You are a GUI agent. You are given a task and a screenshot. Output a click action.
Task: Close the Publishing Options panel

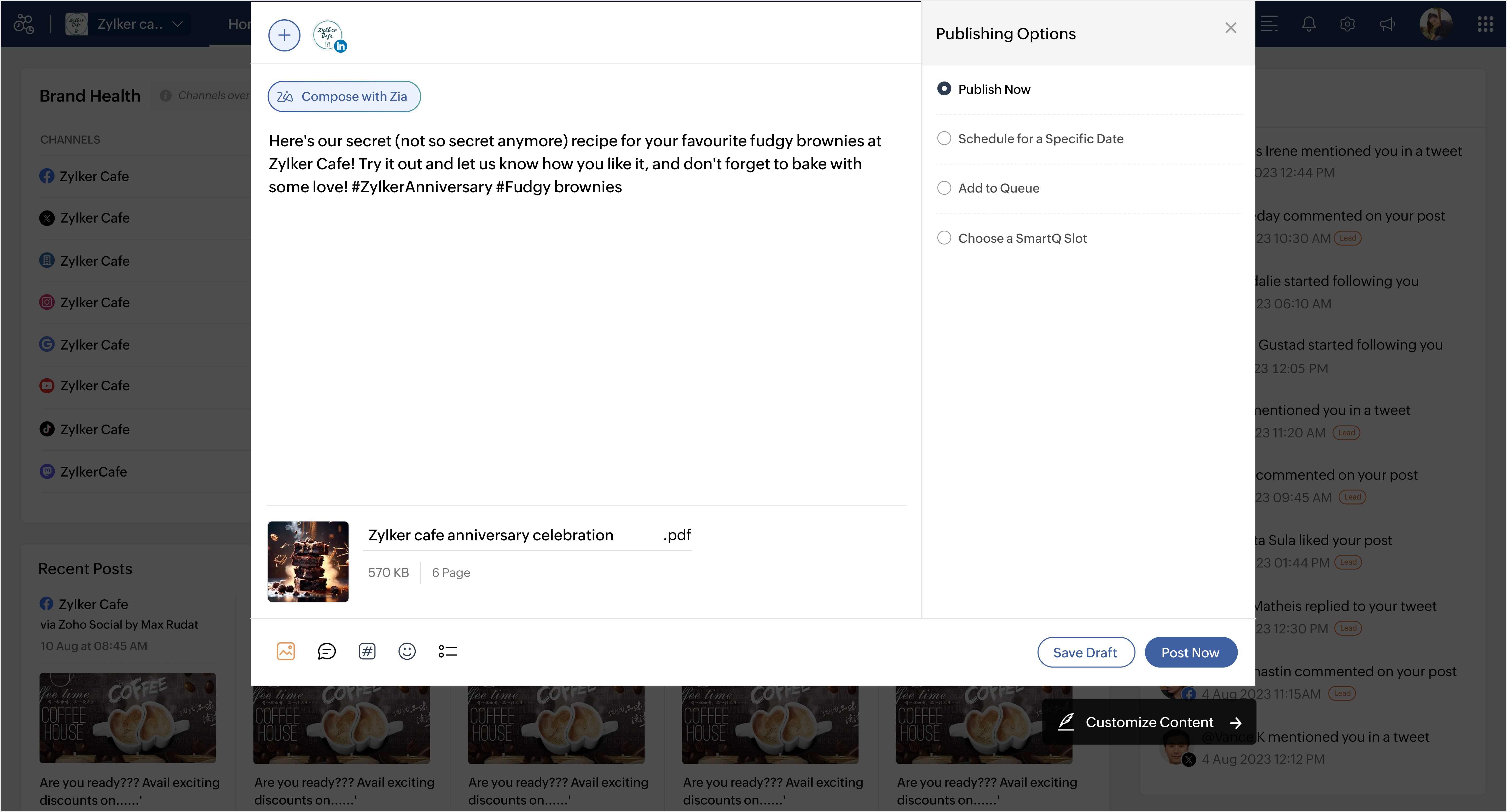(x=1231, y=28)
